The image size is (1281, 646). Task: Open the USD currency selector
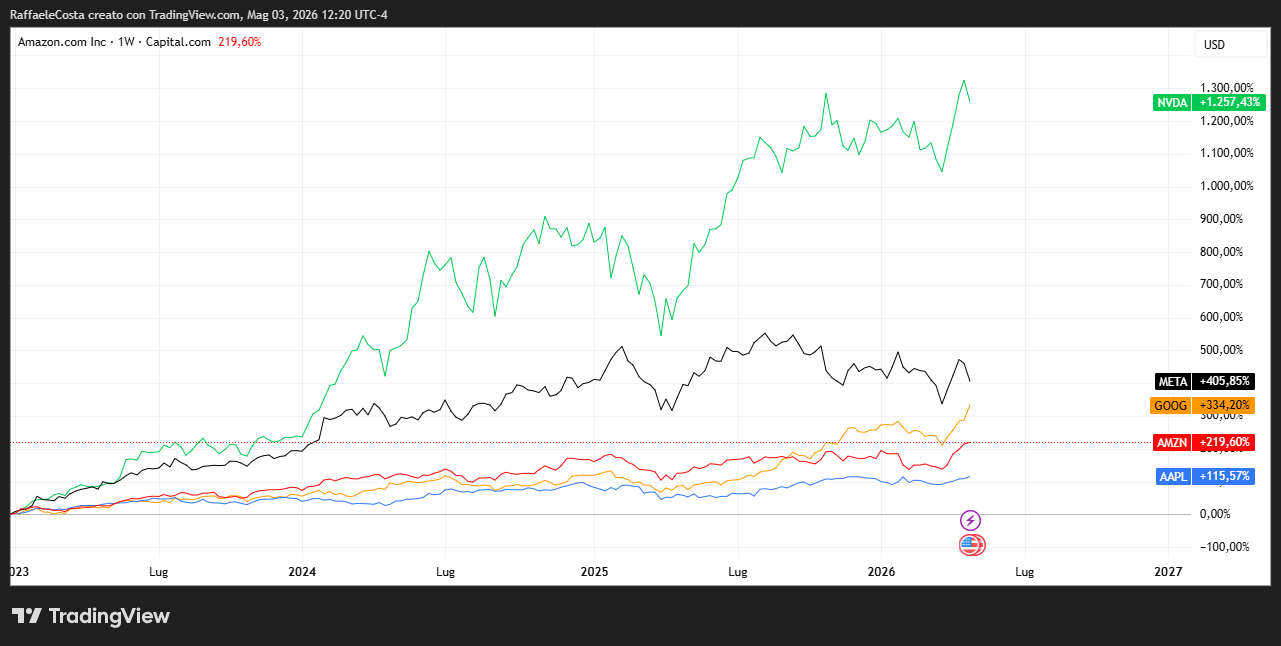(1229, 44)
